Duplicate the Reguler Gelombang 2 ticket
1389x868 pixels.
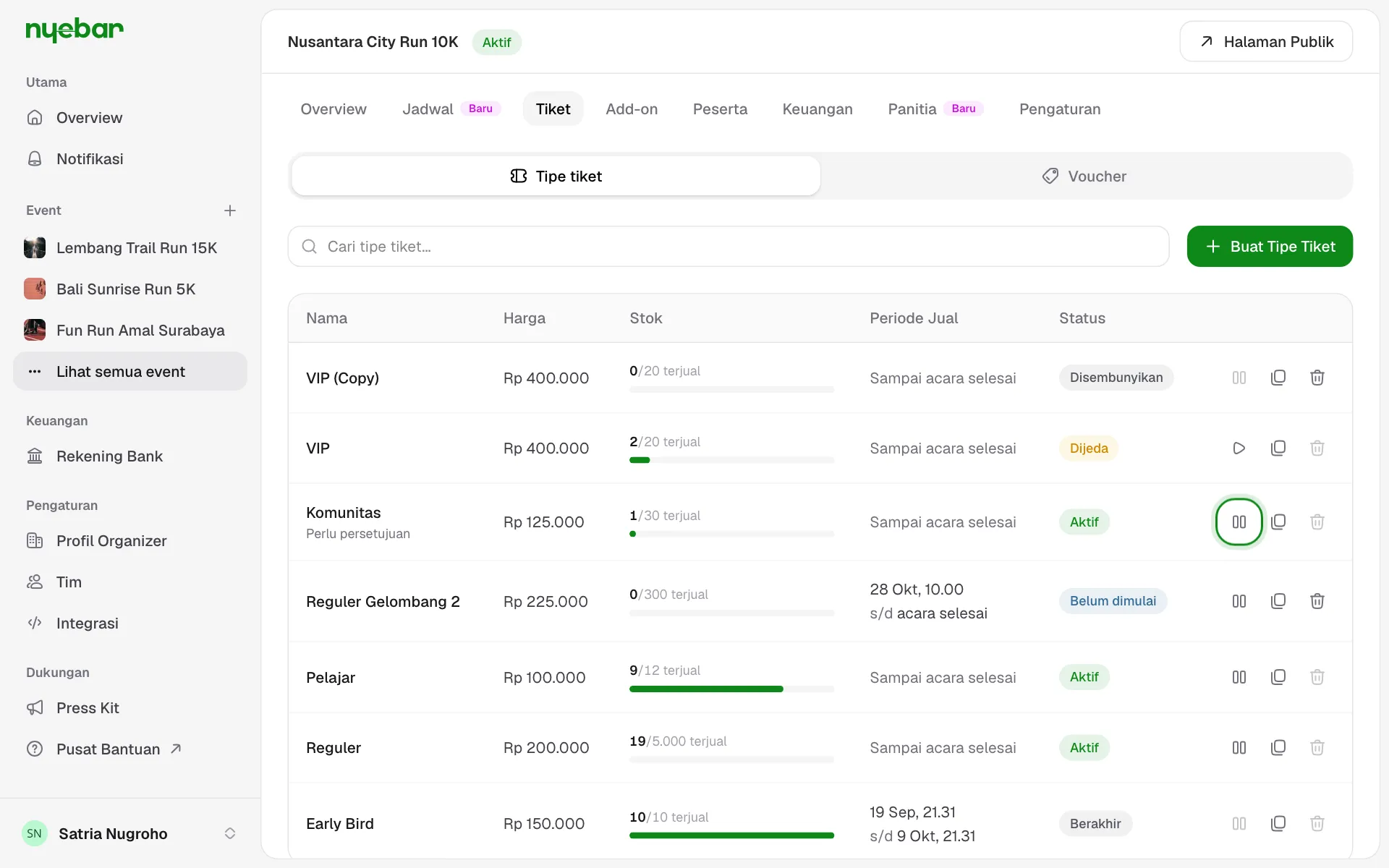pos(1278,601)
